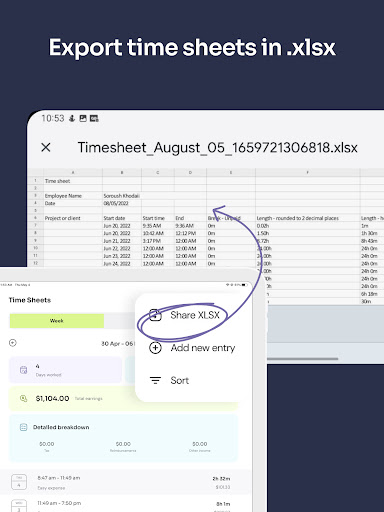Tap the date badge icon on 11:49 am entry
384x512 pixels.
coord(19,506)
